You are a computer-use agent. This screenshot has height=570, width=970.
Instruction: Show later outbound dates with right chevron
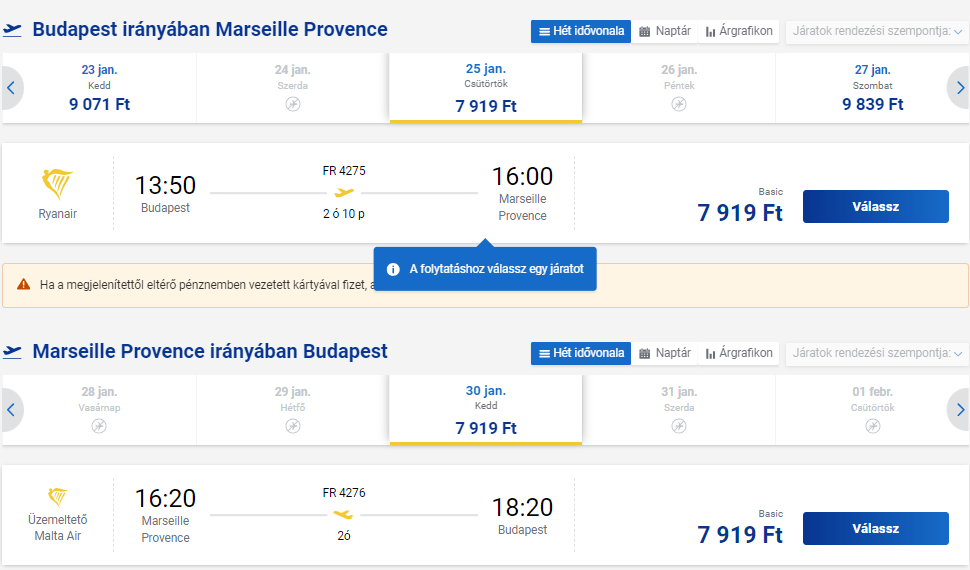click(959, 88)
